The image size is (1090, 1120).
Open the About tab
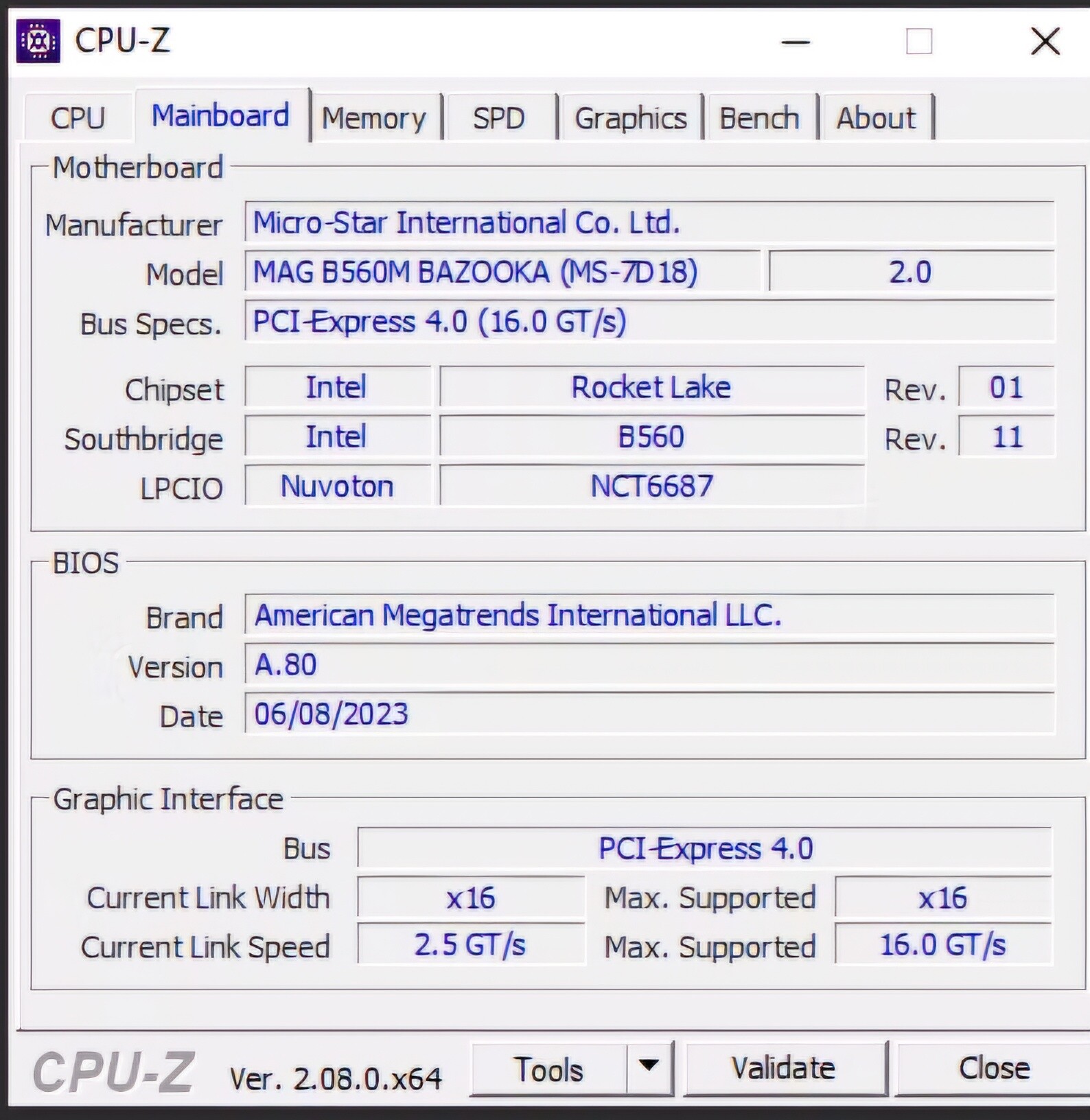877,118
